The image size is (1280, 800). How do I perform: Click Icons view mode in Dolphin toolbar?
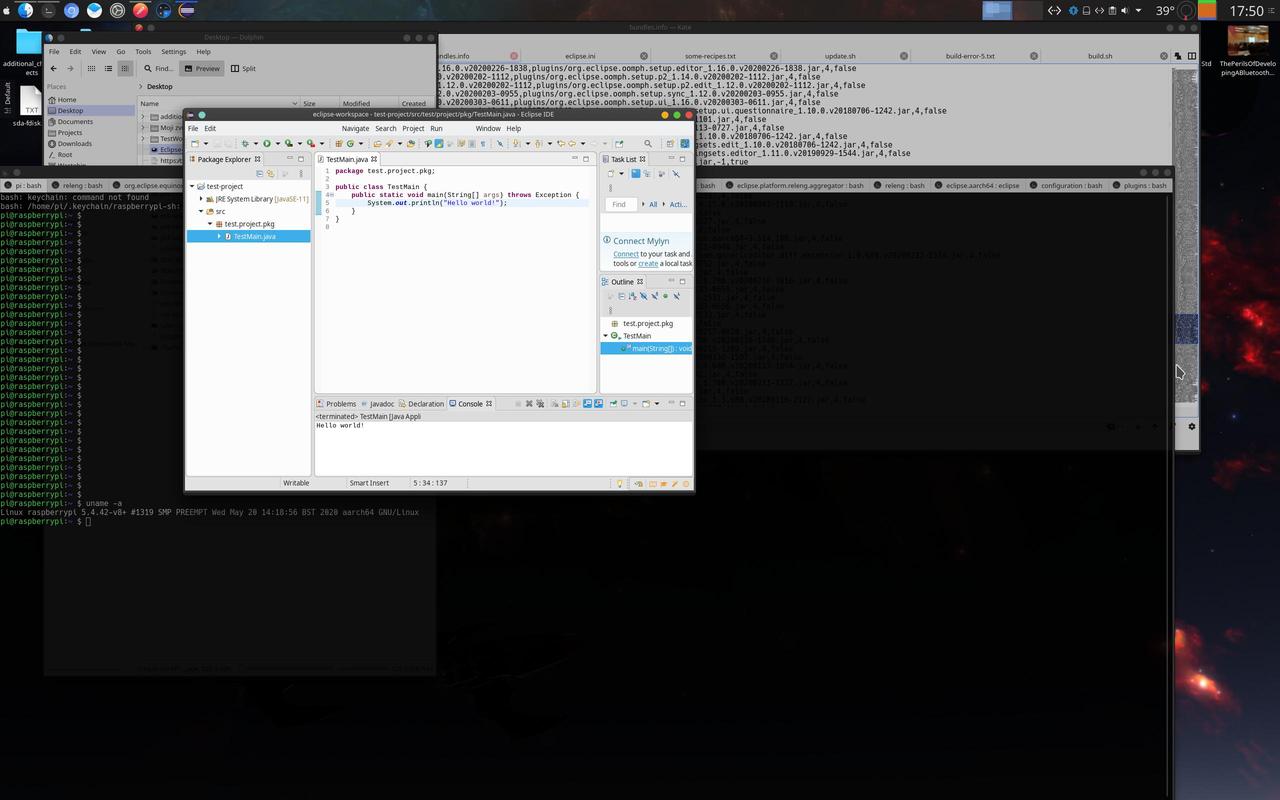(x=91, y=68)
